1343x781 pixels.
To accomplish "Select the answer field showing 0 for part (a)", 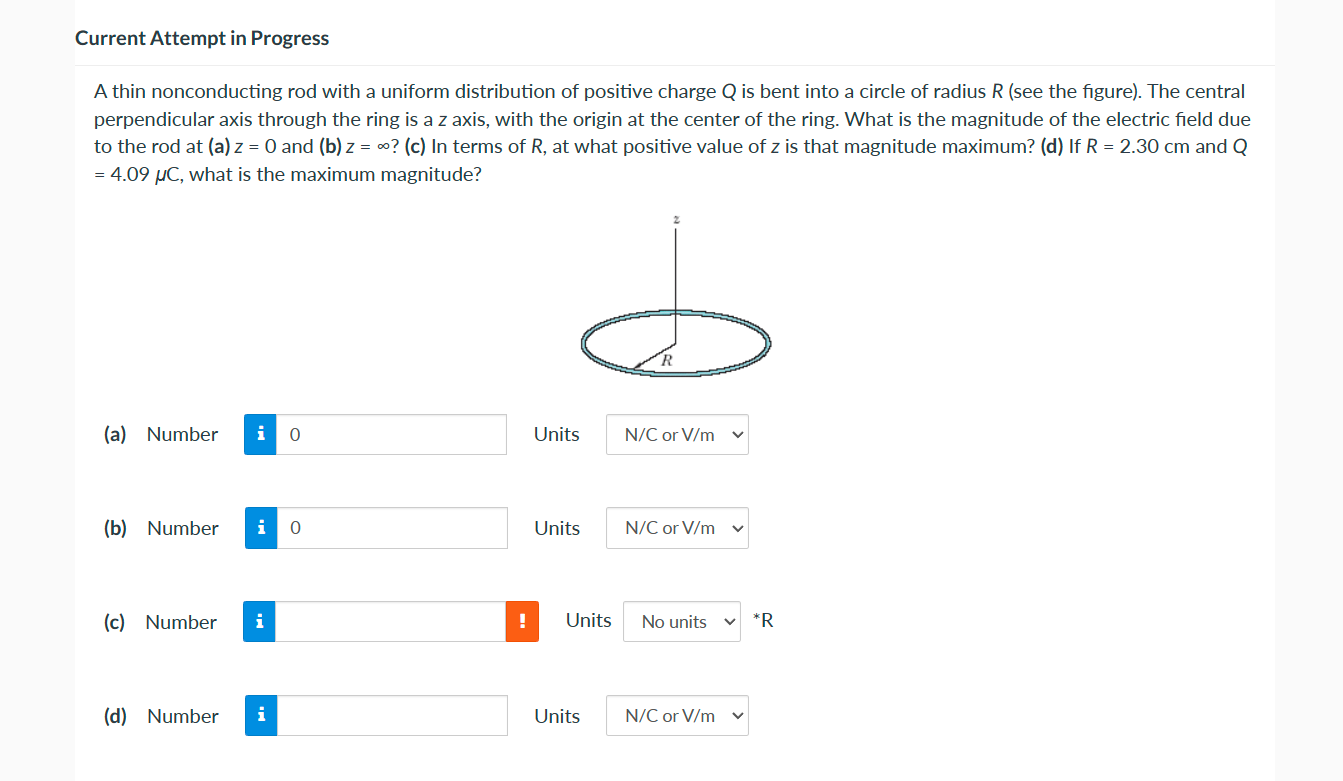I will click(390, 434).
